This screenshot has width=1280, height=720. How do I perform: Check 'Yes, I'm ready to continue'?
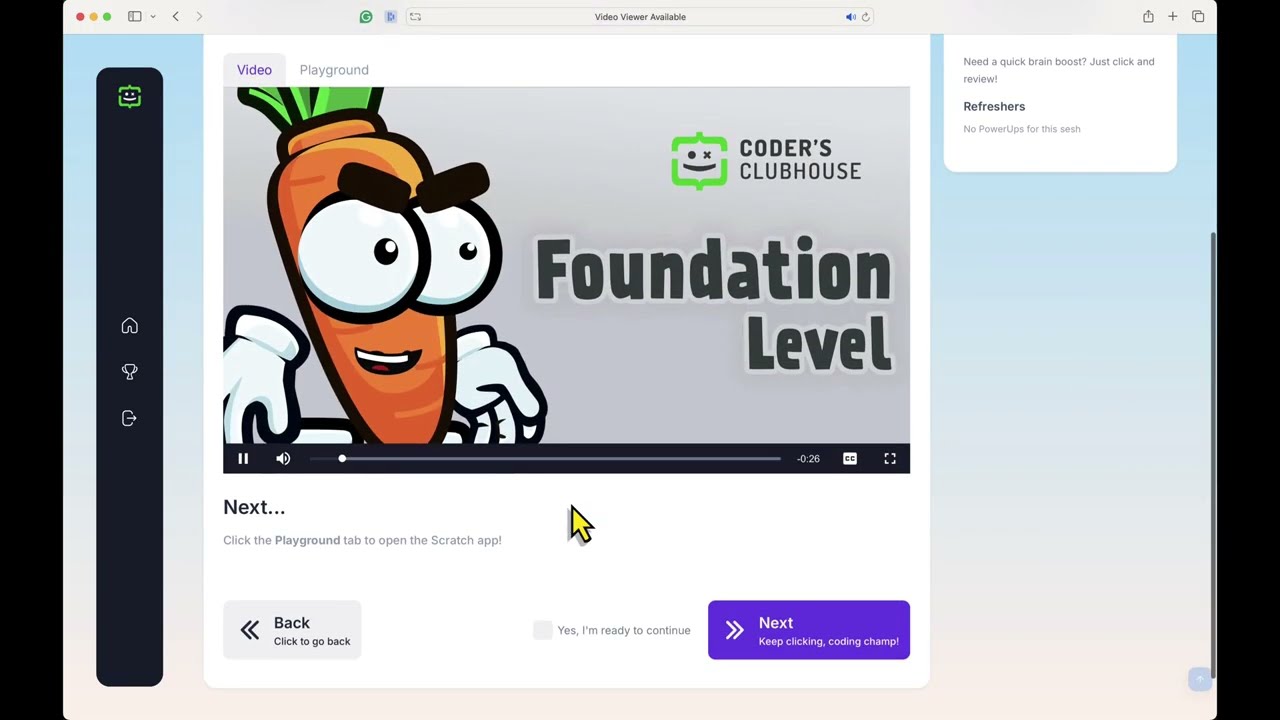[x=542, y=630]
